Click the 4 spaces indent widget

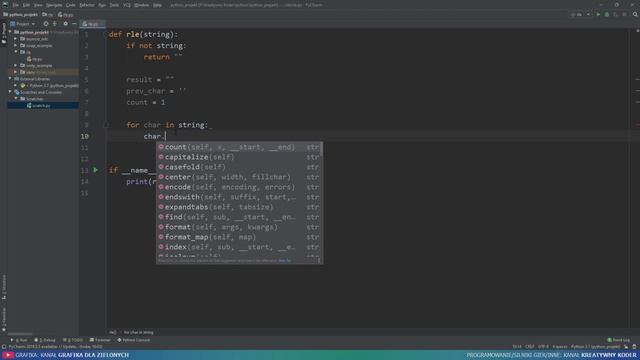point(560,347)
